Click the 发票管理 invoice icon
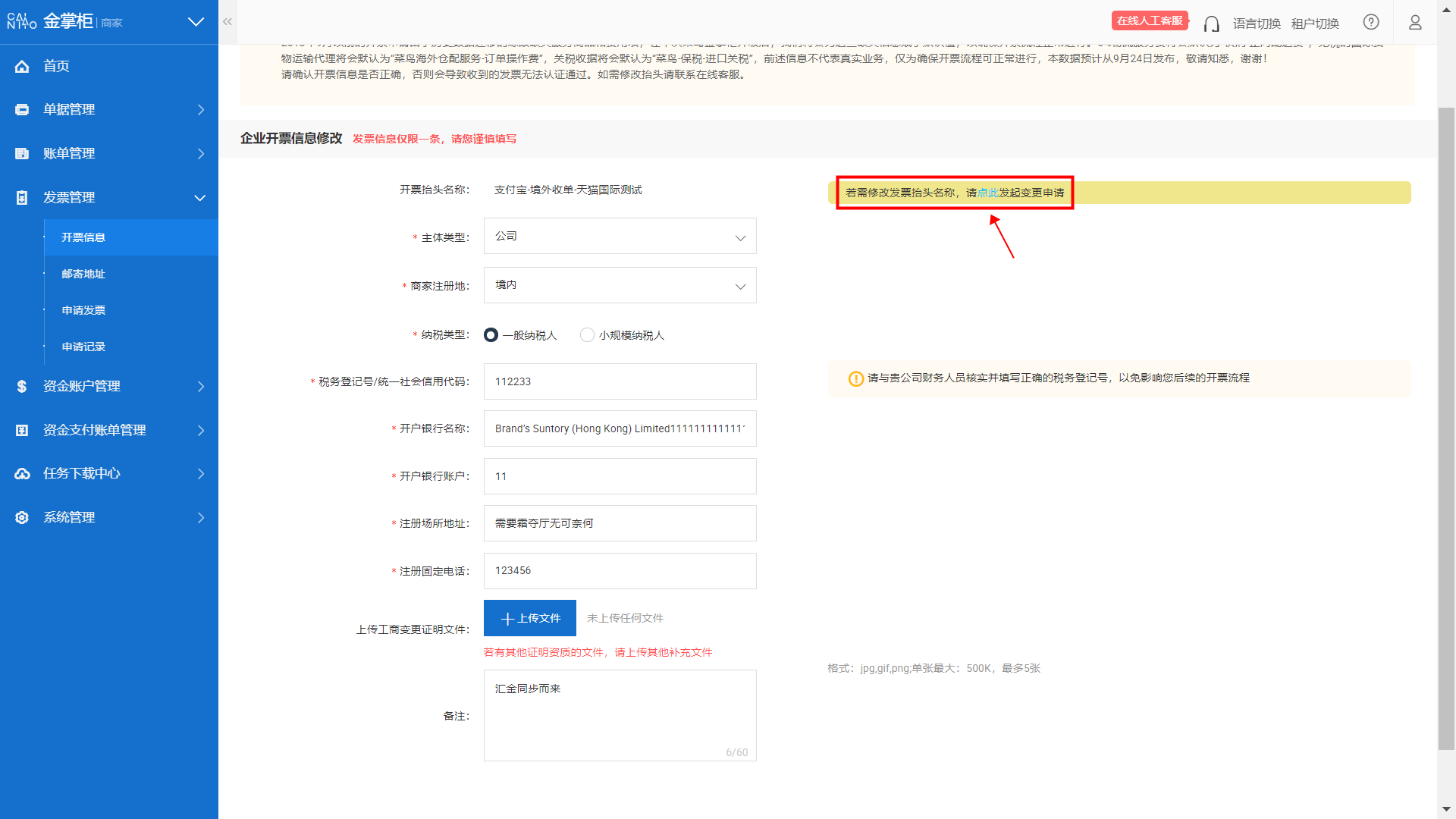 [22, 198]
